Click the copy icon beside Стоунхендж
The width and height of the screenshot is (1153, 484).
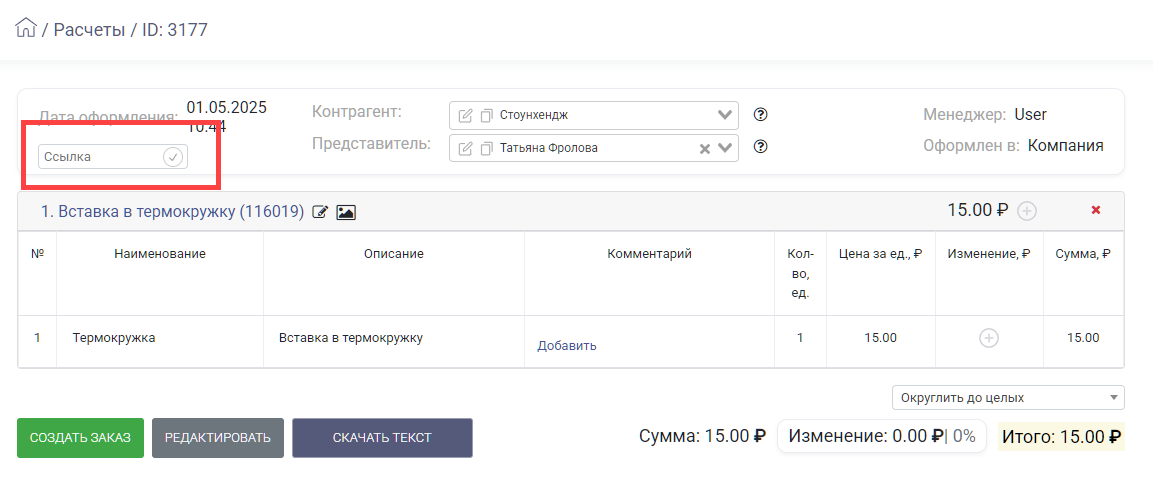click(x=486, y=115)
